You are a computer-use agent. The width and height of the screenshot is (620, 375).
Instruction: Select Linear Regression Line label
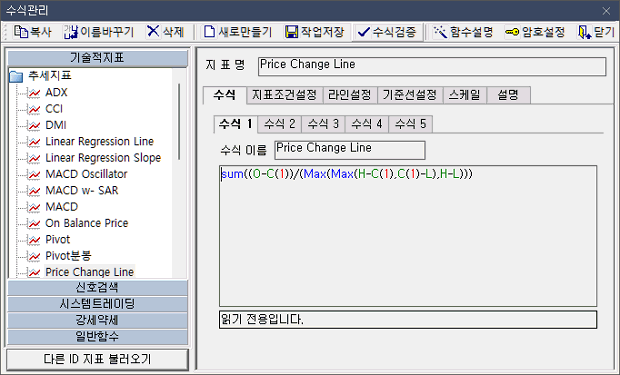[x=99, y=142]
